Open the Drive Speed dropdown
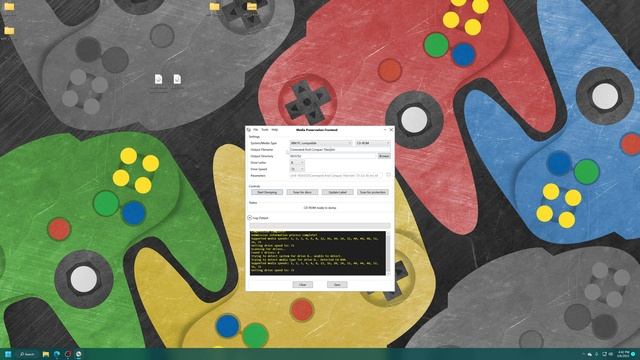Image resolution: width=640 pixels, height=360 pixels. 297,169
